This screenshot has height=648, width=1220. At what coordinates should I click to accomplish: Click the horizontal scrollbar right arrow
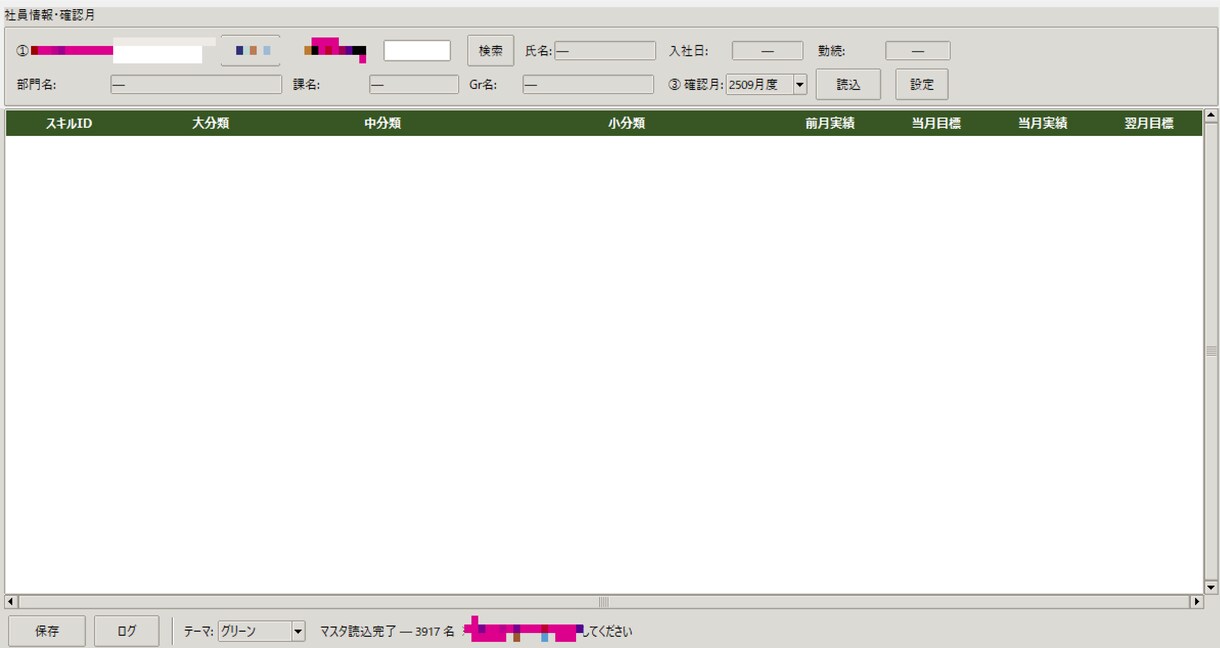tap(1196, 602)
